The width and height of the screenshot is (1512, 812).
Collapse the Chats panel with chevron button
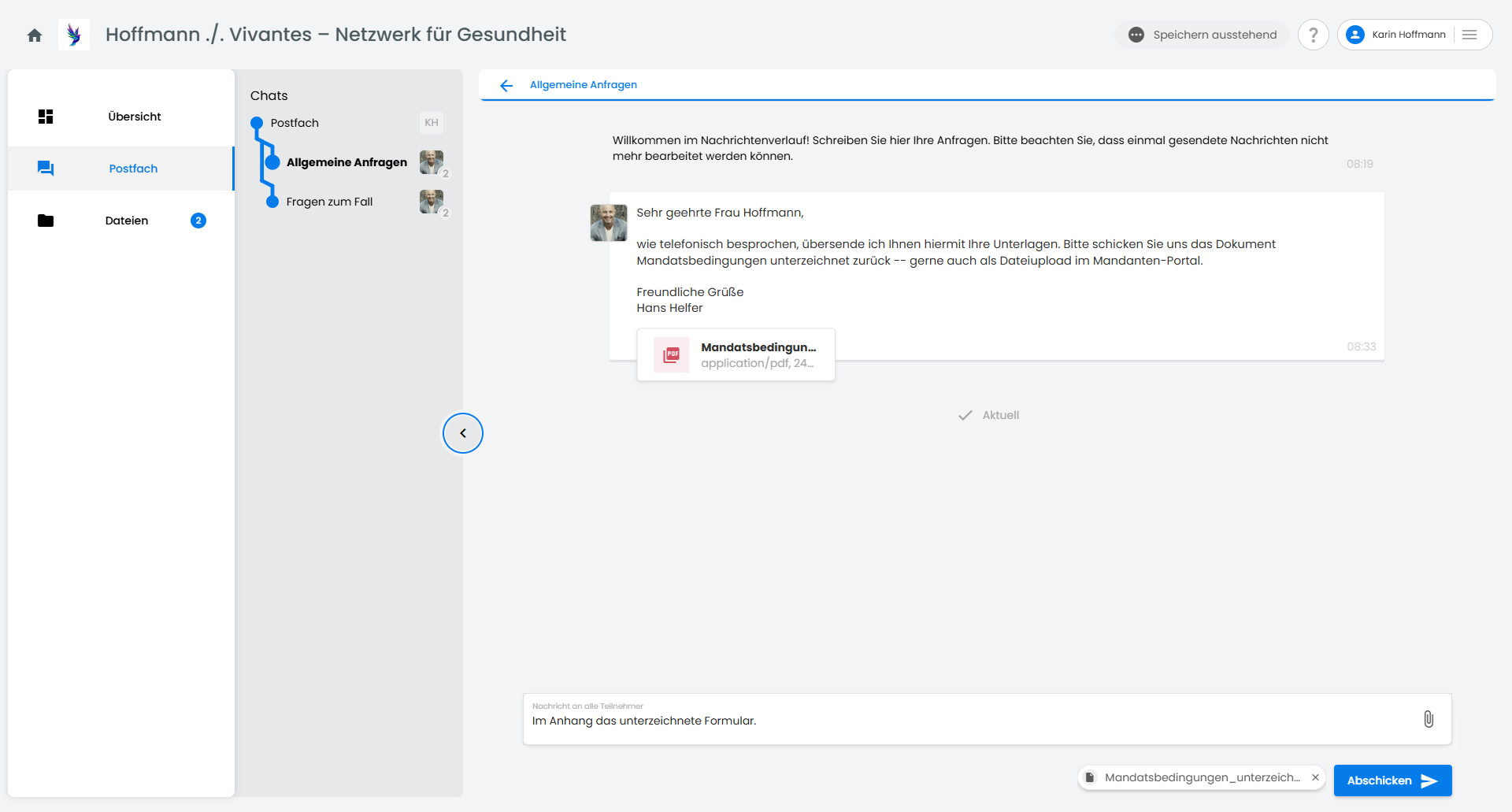click(463, 433)
